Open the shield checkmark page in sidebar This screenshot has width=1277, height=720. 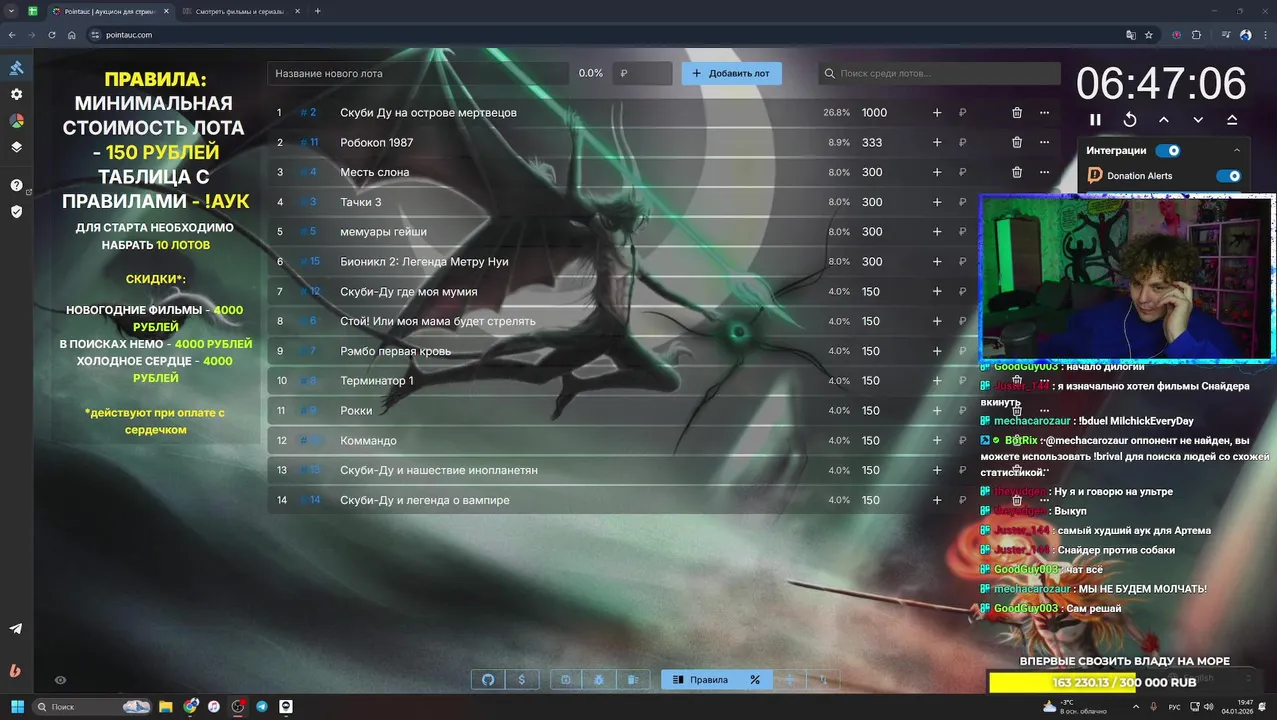click(x=16, y=211)
